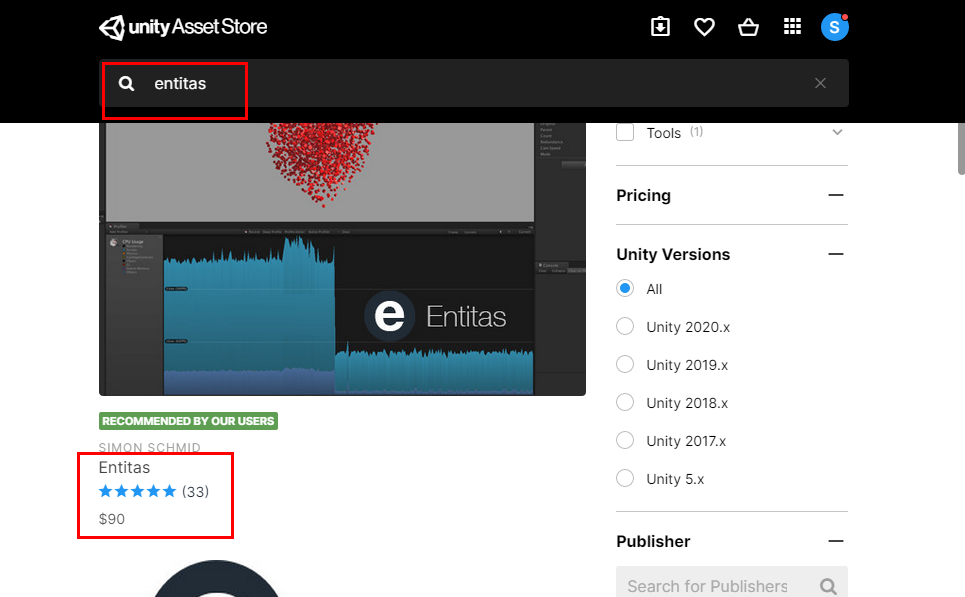Screen dimensions: 965x597
Task: Open the profile avatar menu
Action: click(x=834, y=27)
